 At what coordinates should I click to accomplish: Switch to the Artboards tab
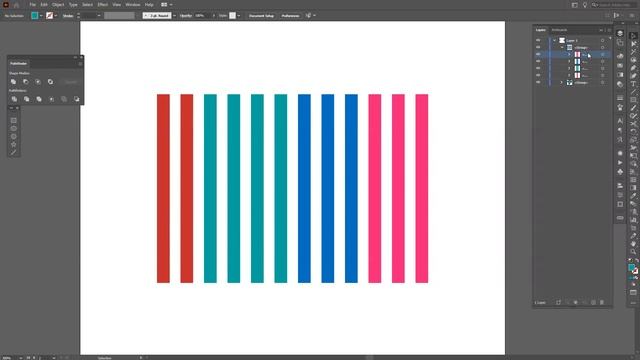pos(559,30)
